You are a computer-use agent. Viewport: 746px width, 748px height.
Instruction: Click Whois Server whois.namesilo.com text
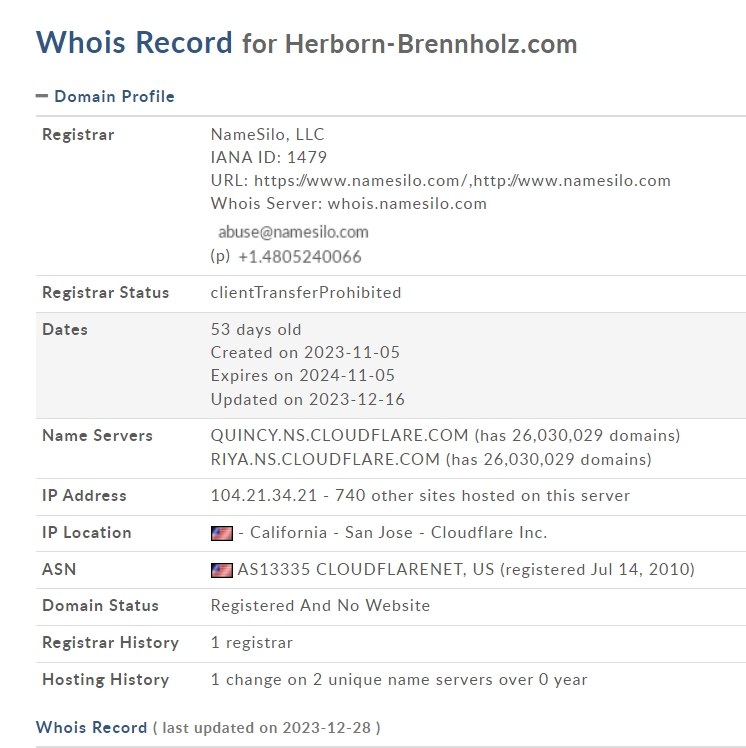349,204
